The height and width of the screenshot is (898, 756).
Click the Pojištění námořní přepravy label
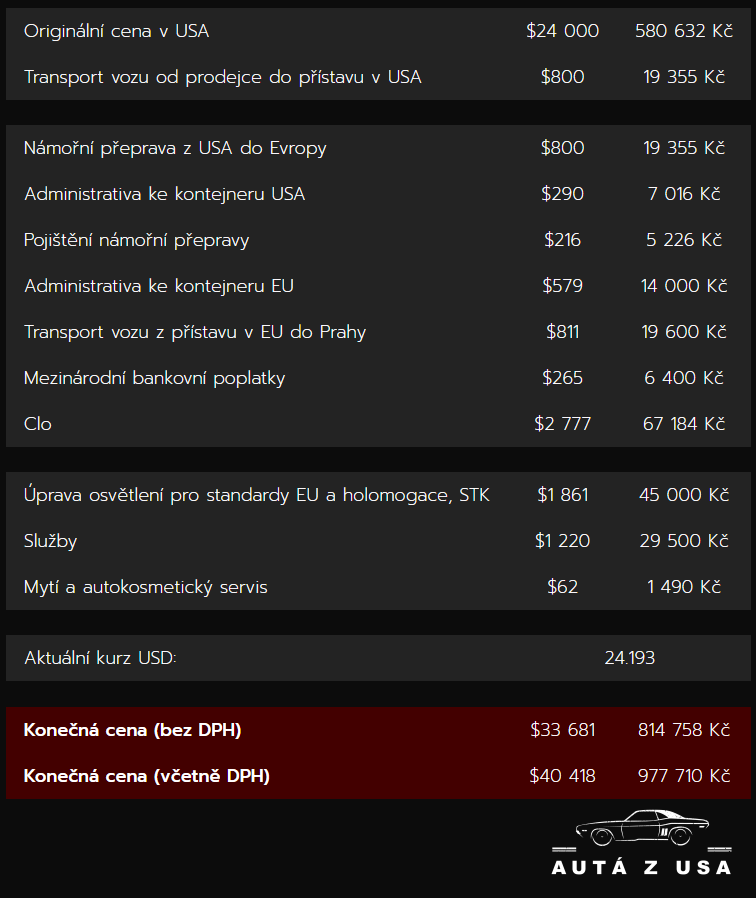[136, 241]
